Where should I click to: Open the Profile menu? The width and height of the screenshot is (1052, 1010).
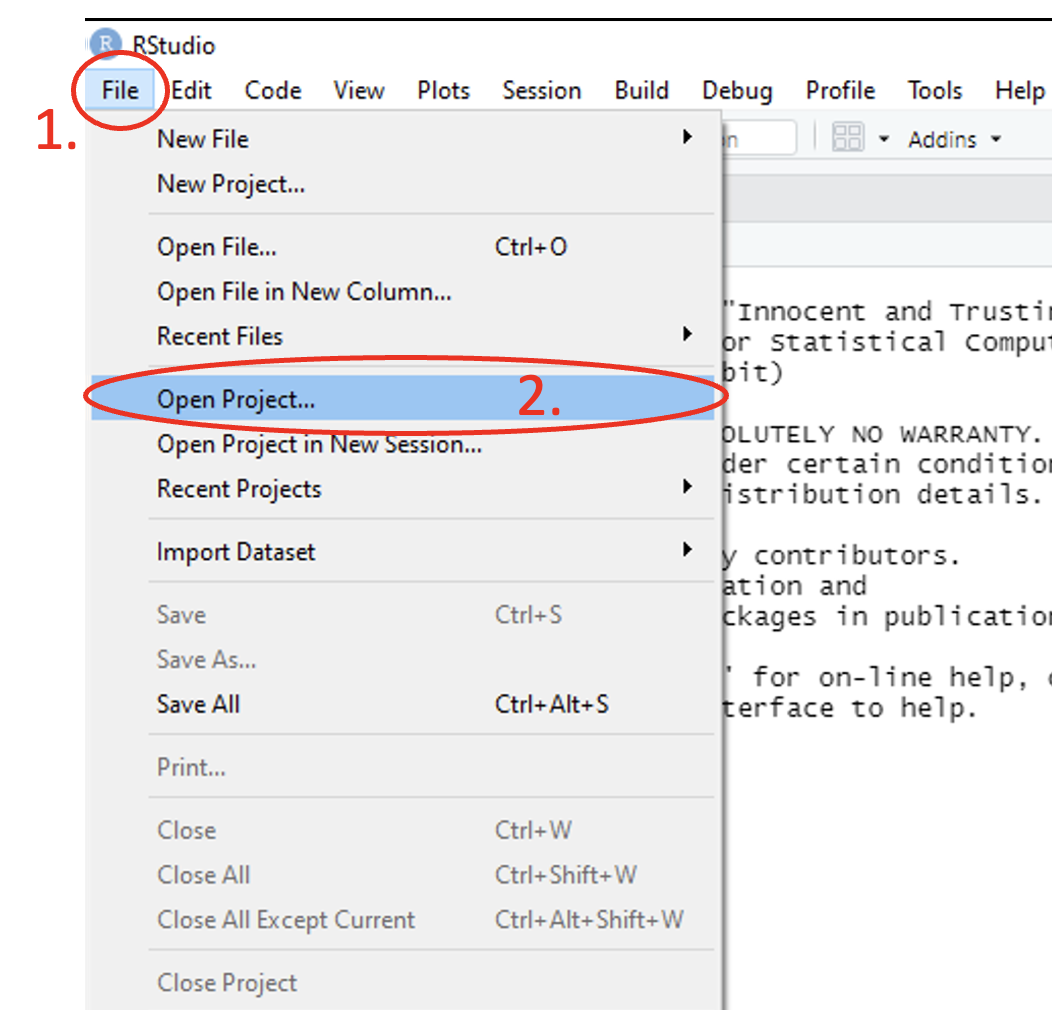[841, 91]
